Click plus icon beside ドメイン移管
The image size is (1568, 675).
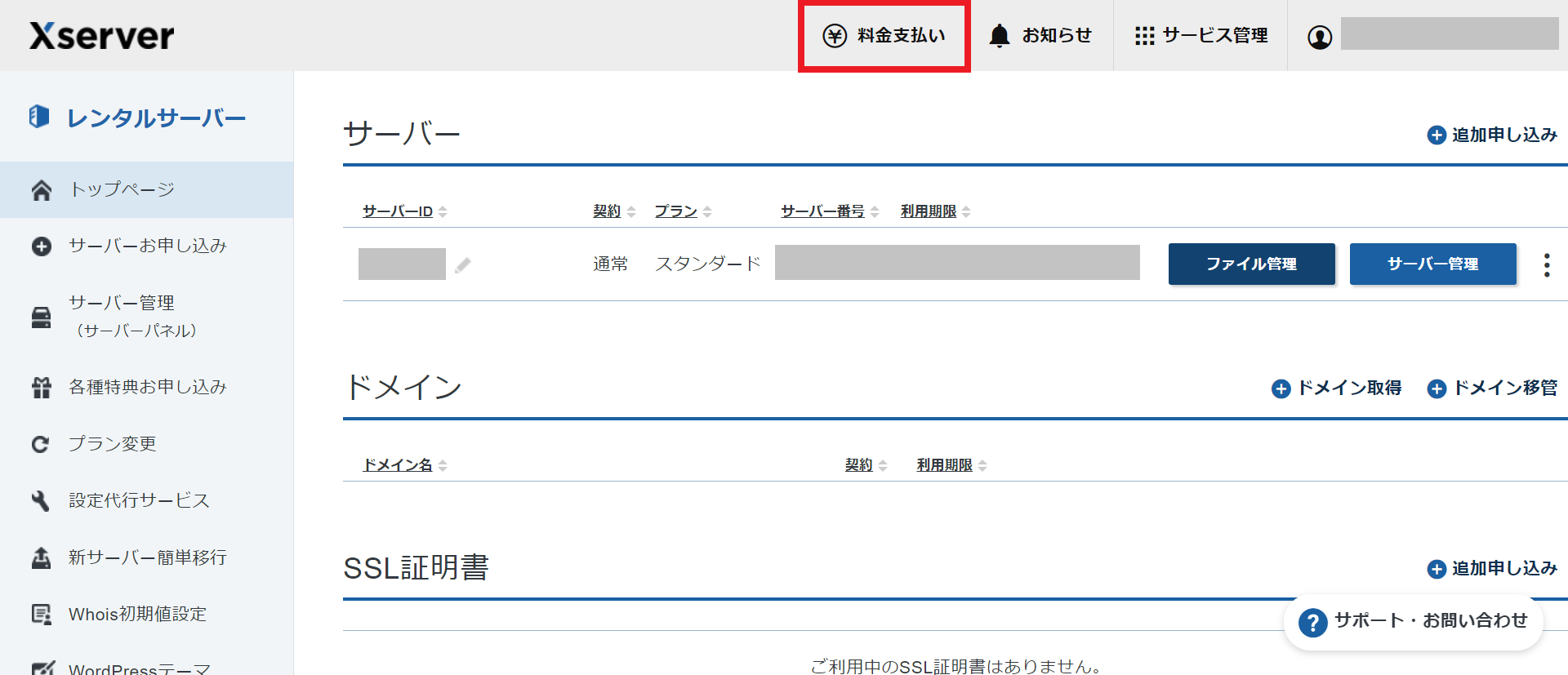tap(1437, 389)
